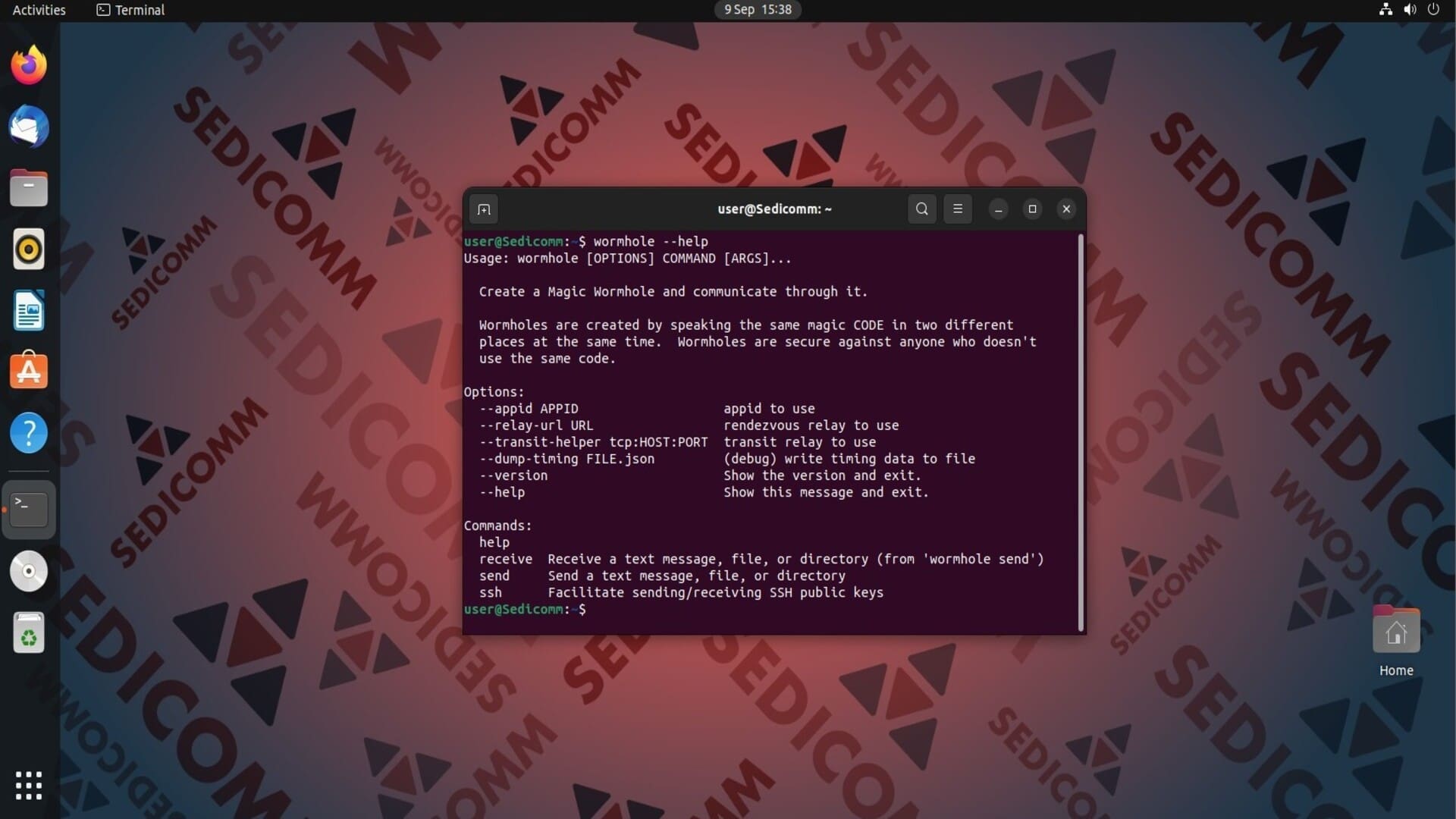
Task: Maximize the terminal window
Action: tap(1032, 209)
